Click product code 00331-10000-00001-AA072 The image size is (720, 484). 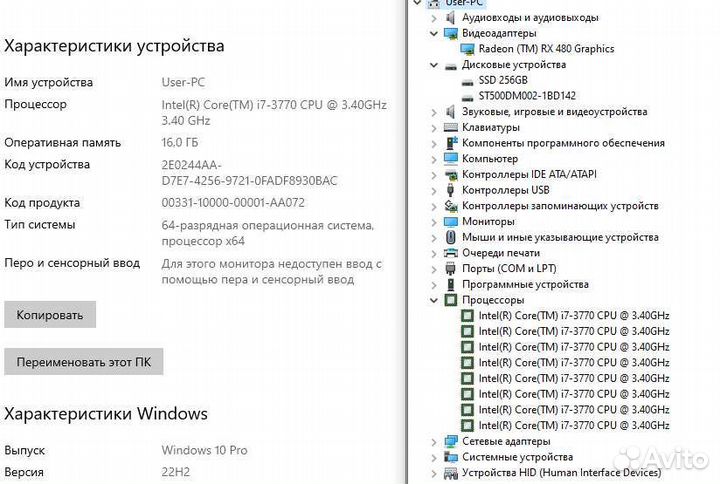tap(233, 203)
